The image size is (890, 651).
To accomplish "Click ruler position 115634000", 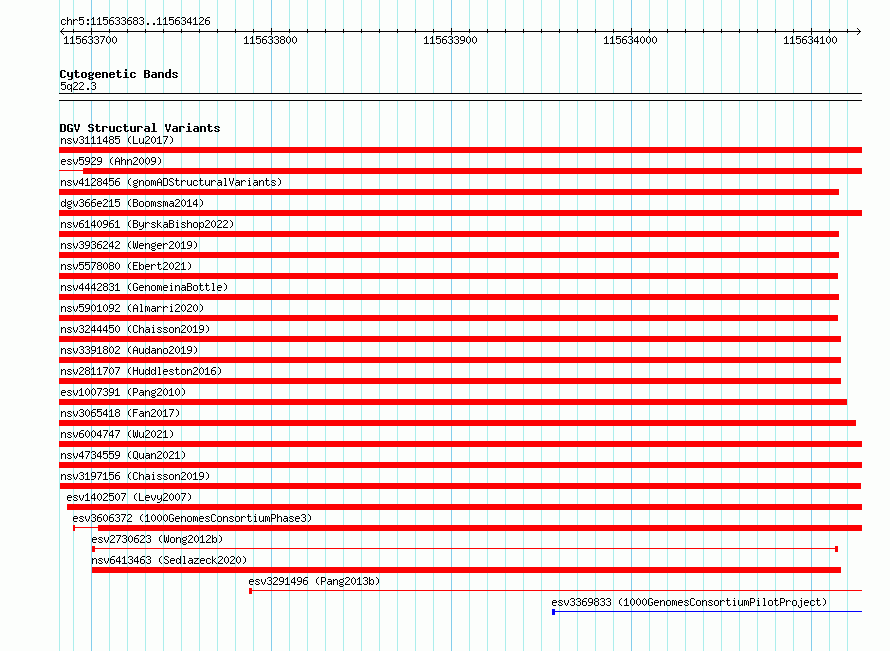I will [x=630, y=40].
